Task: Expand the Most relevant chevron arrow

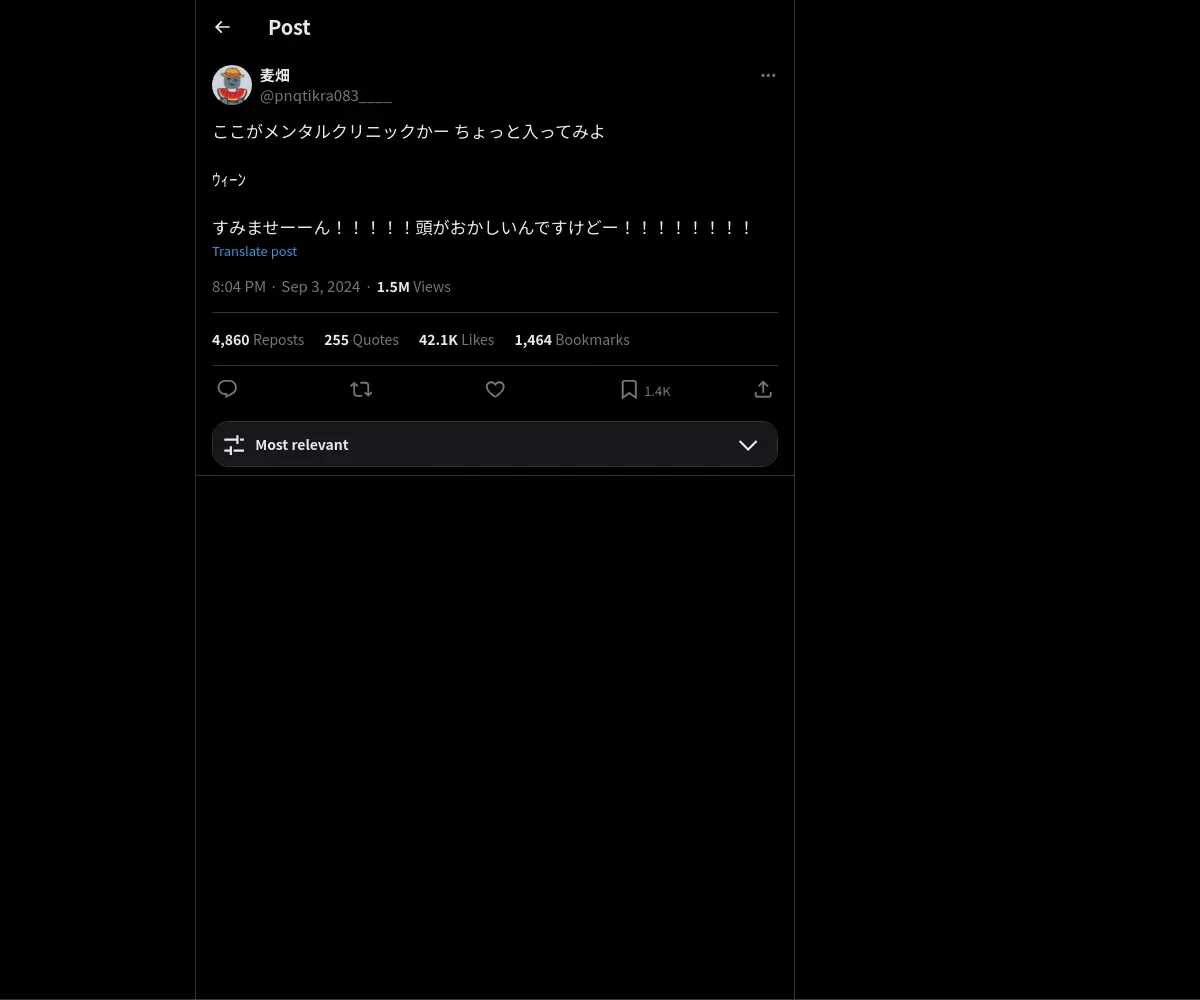Action: pos(748,445)
